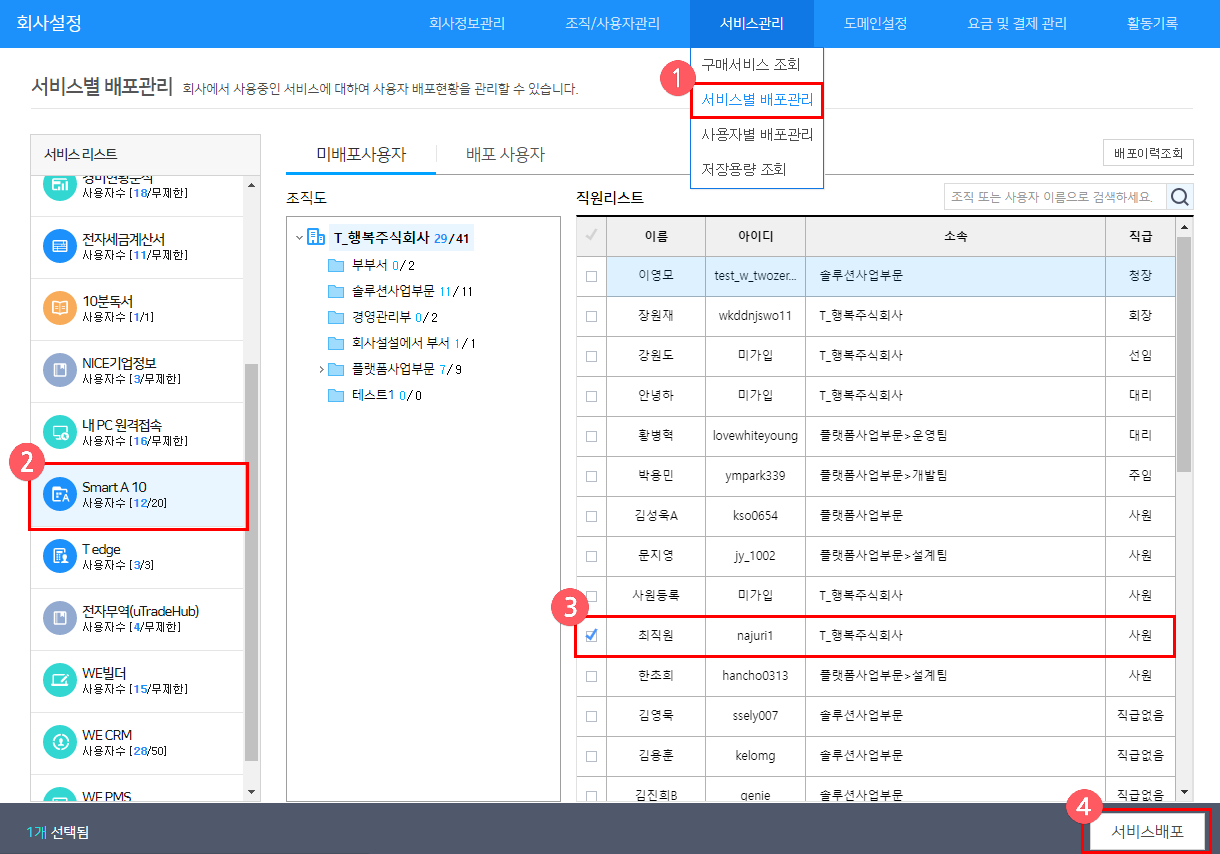Screen dimensions: 1220x854
Task: Choose the T edge service icon
Action: point(60,557)
